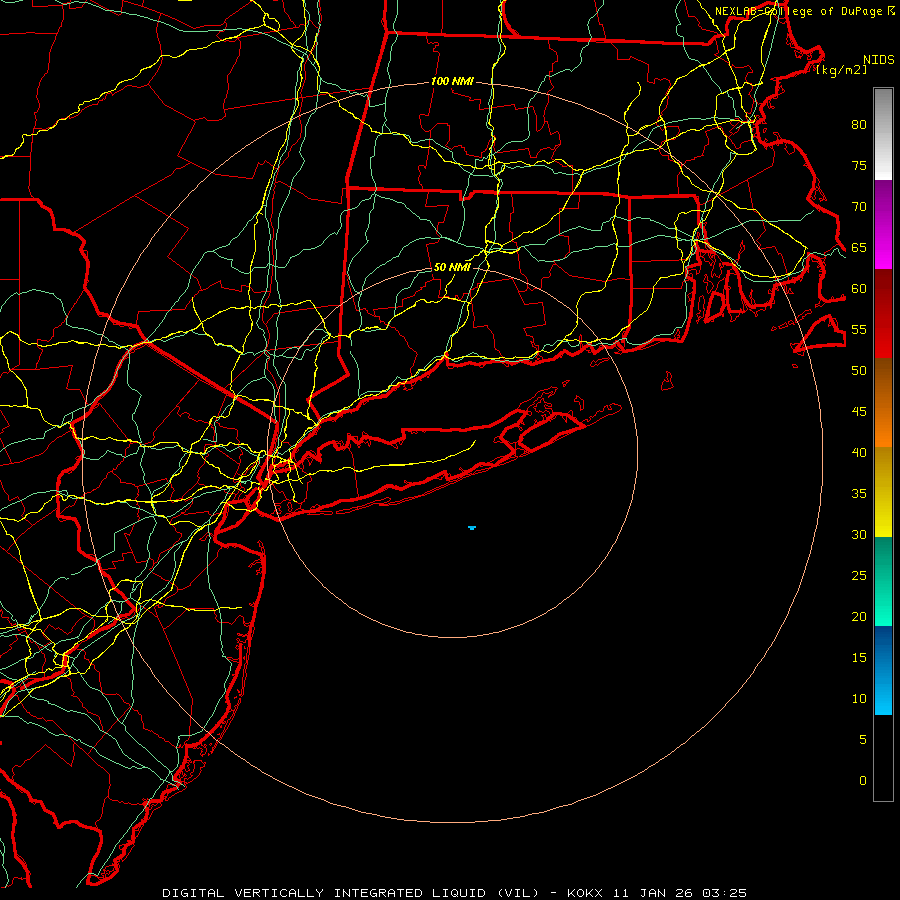The image size is (900, 900).
Task: Click the "11 JAN 26 03:25" timestamp
Action: click(680, 893)
